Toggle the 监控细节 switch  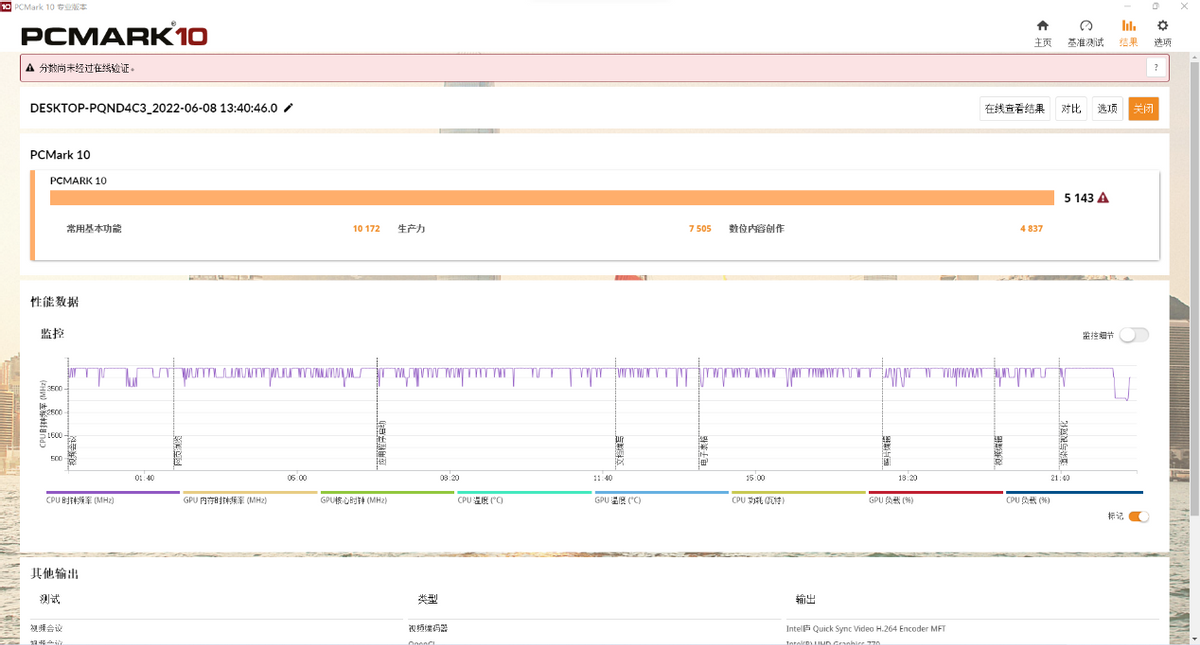tap(1134, 335)
